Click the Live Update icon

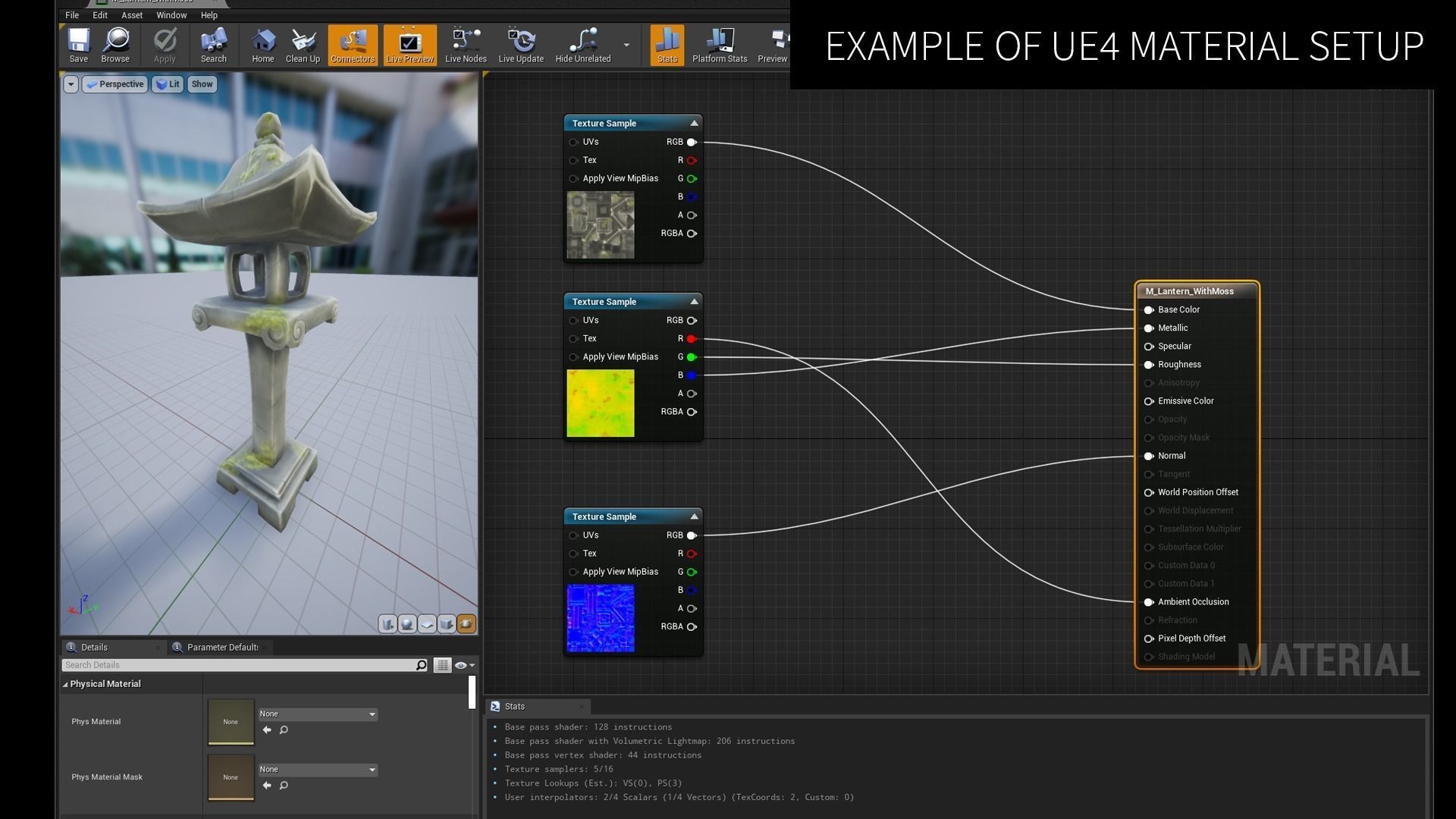[x=520, y=45]
